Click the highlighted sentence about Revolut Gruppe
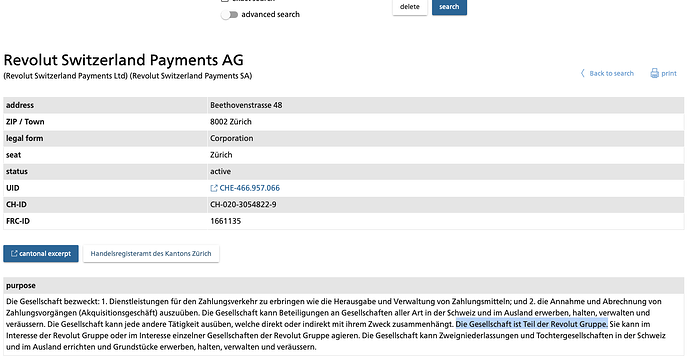This screenshot has height=360, width=690. click(531, 324)
